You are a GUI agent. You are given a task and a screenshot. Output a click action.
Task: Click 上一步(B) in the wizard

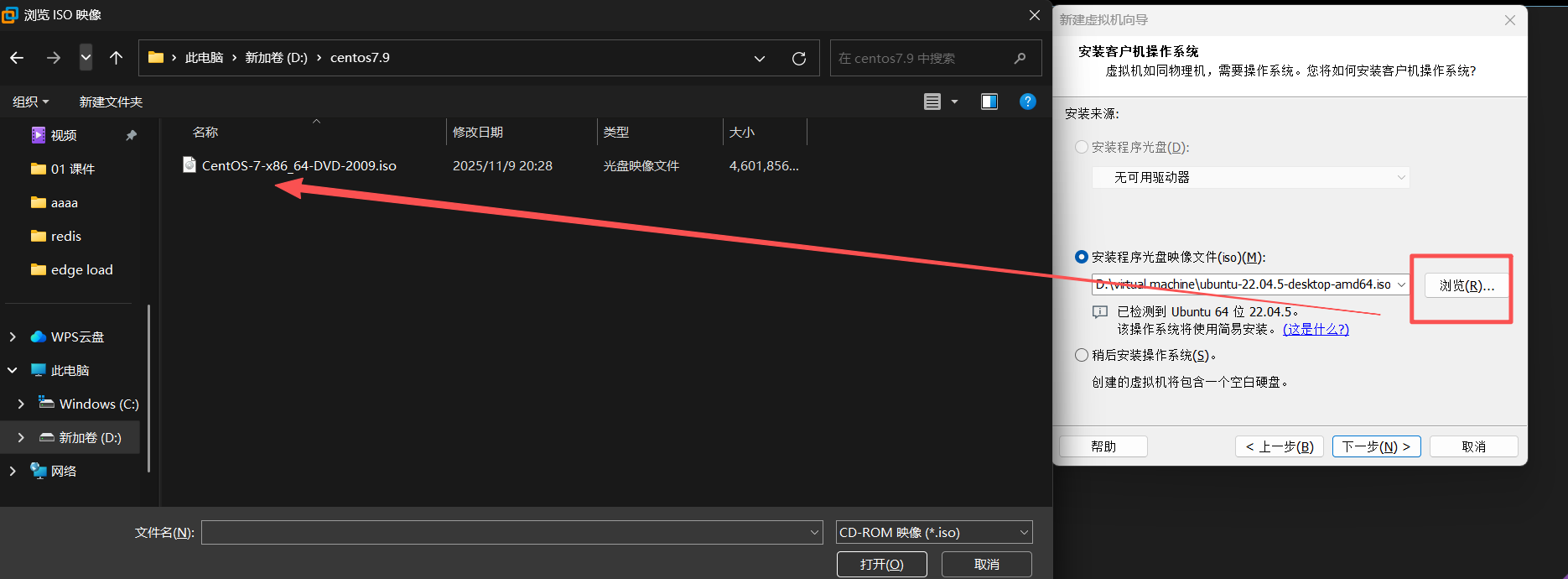pos(1280,446)
